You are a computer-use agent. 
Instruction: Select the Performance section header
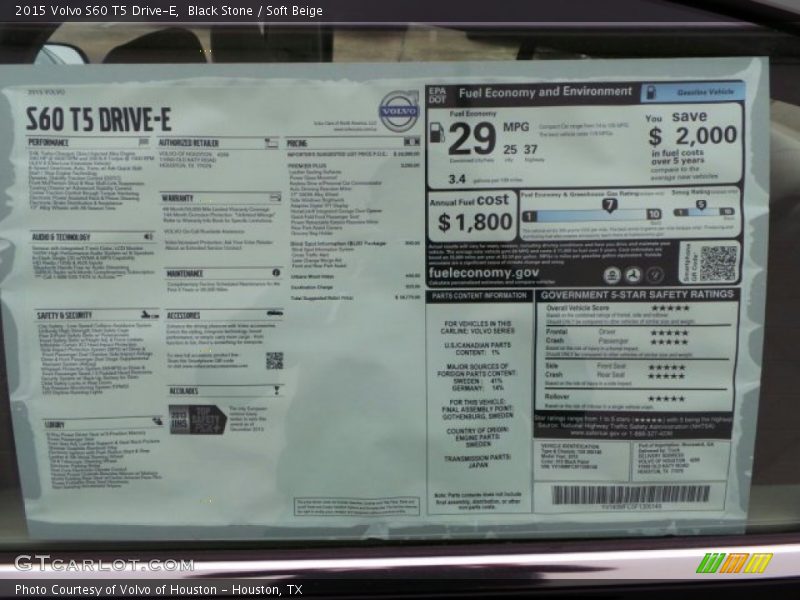click(50, 143)
